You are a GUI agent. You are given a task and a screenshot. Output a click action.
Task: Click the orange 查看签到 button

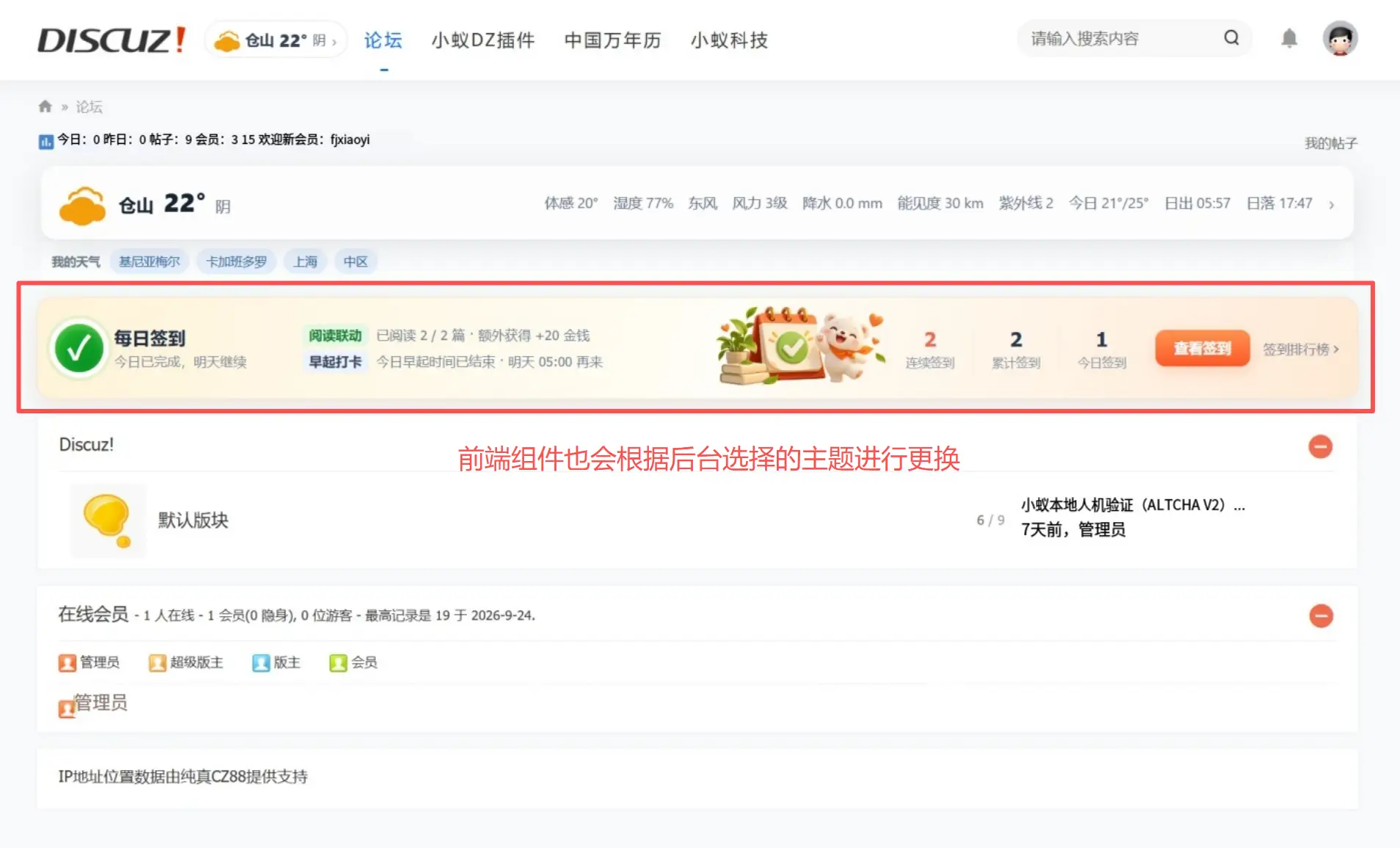tap(1202, 349)
